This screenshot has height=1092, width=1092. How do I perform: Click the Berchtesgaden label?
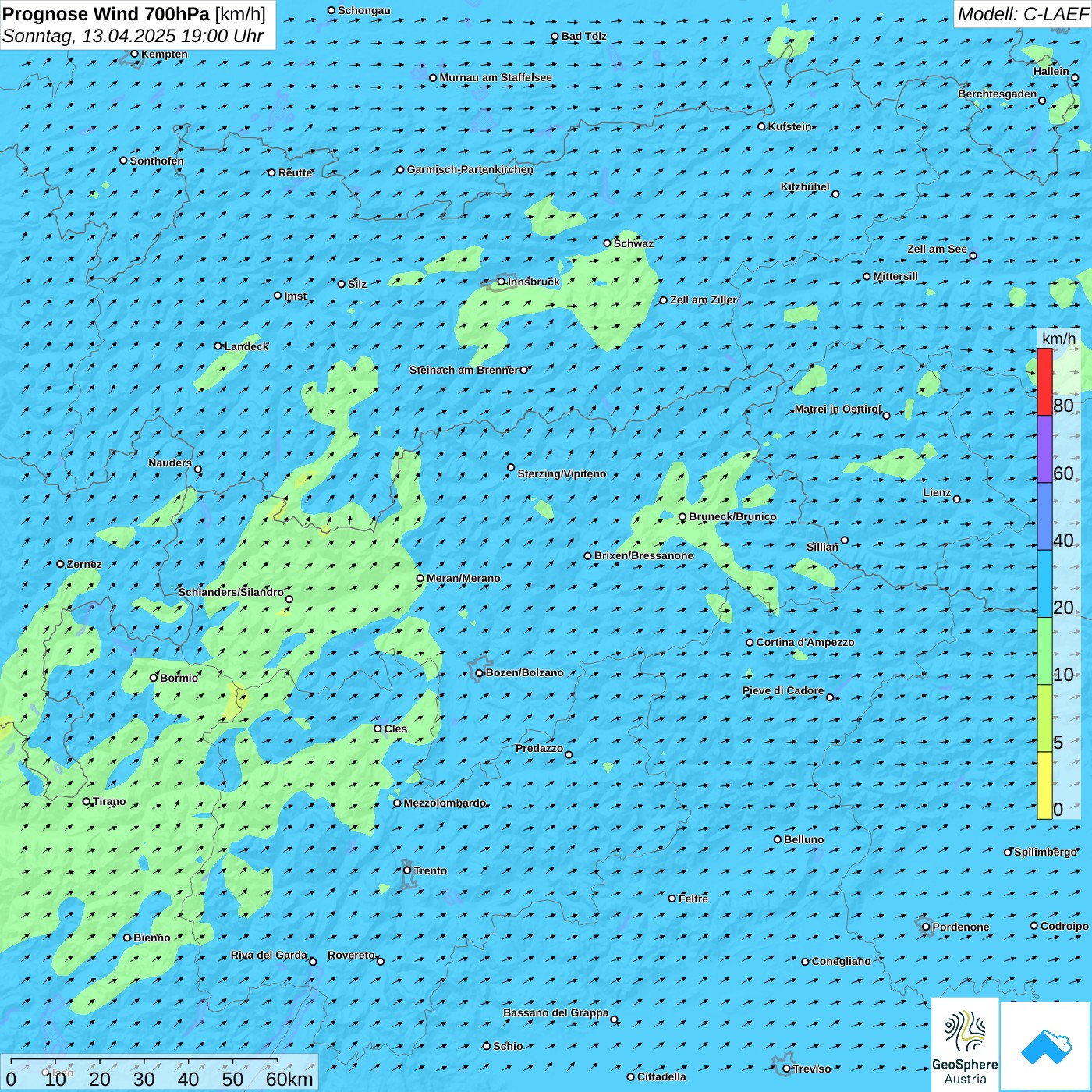(997, 94)
